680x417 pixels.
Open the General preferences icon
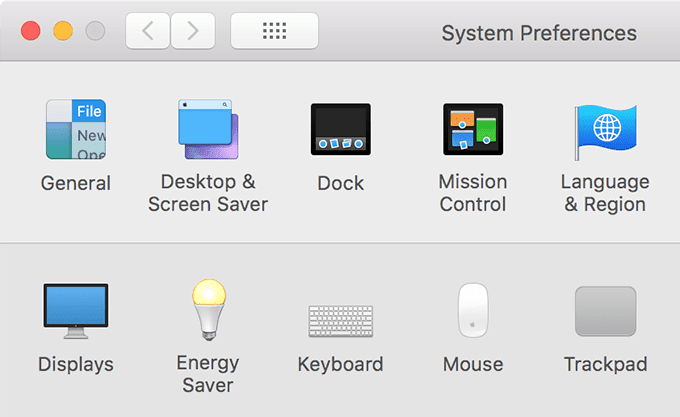tap(76, 130)
